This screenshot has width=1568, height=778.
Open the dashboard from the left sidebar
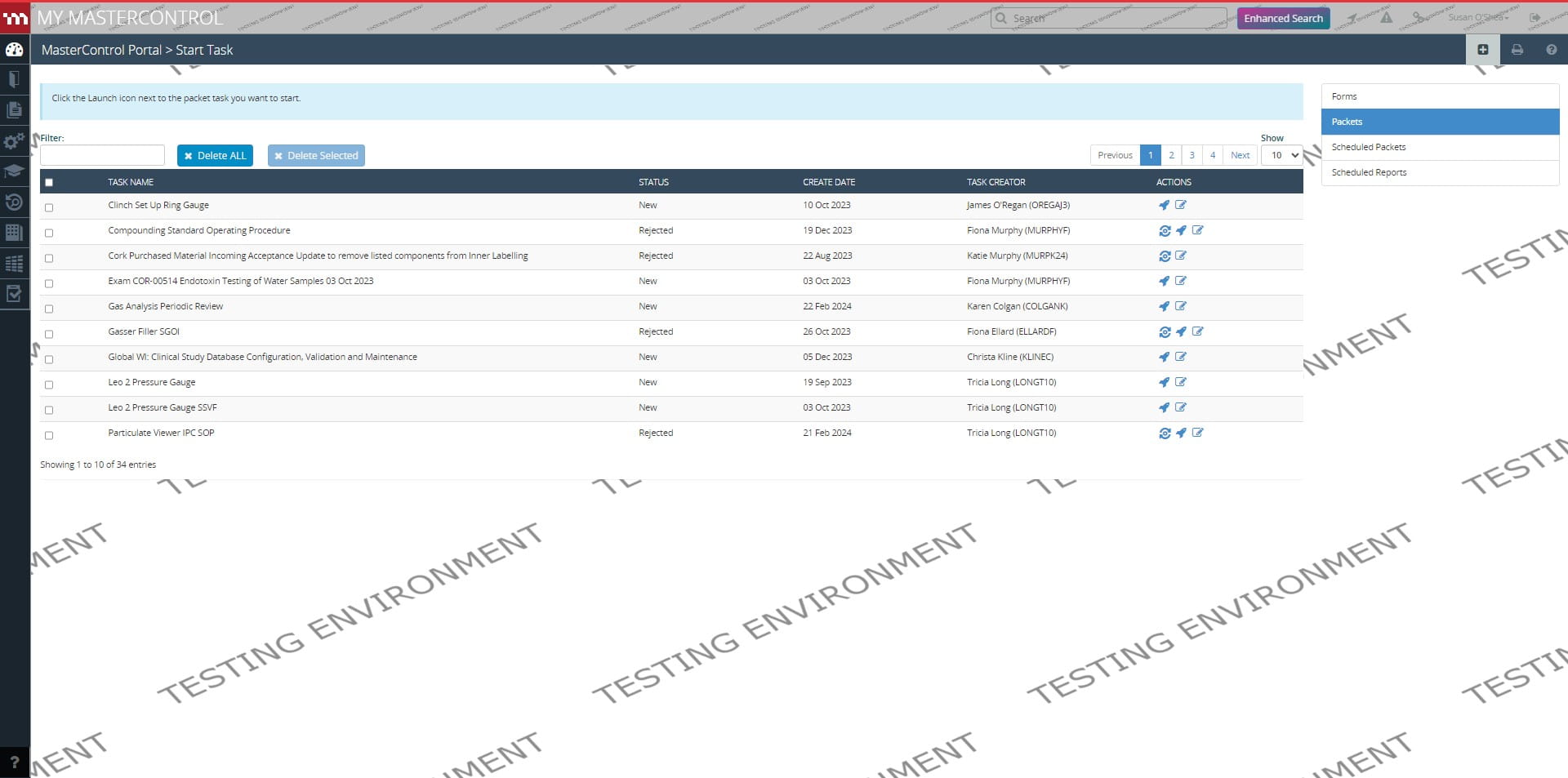[x=14, y=49]
